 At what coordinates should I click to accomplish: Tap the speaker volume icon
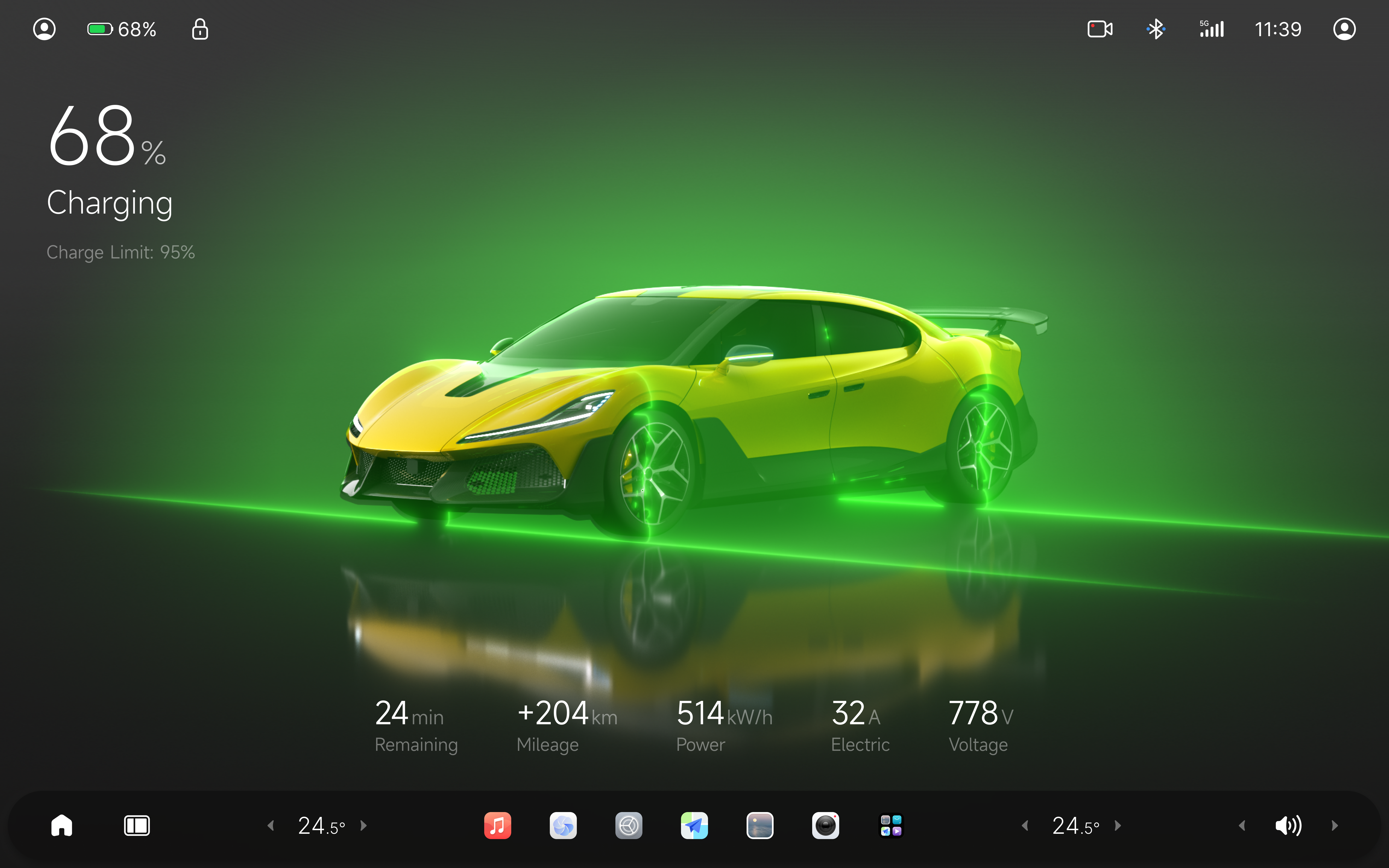1288,826
